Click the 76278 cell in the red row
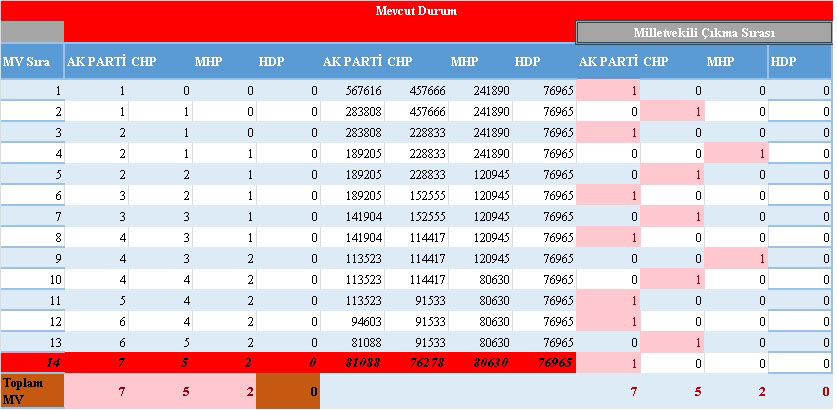837x410 pixels. pyautogui.click(x=416, y=363)
